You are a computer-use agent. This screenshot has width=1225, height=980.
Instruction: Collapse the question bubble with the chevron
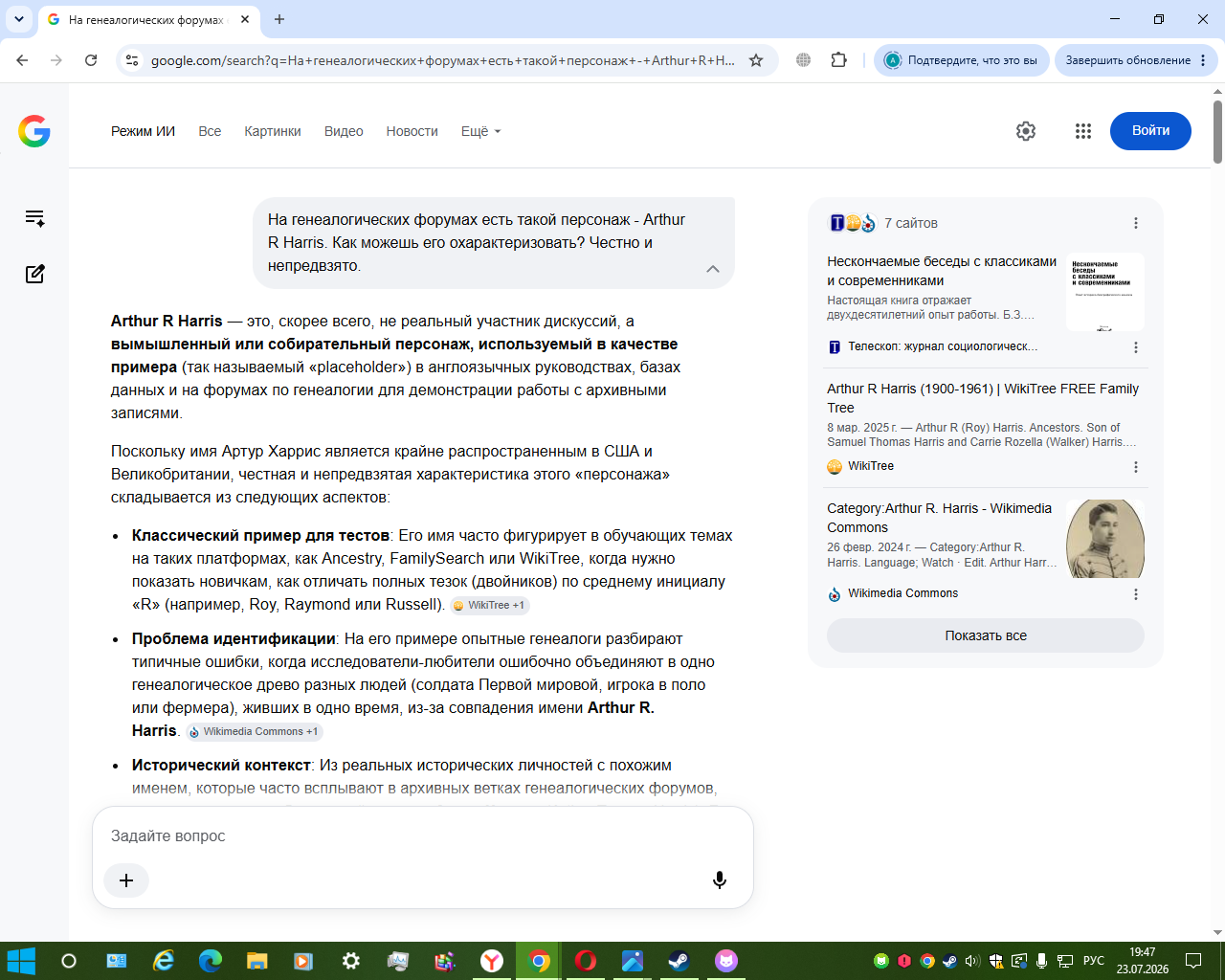point(713,269)
